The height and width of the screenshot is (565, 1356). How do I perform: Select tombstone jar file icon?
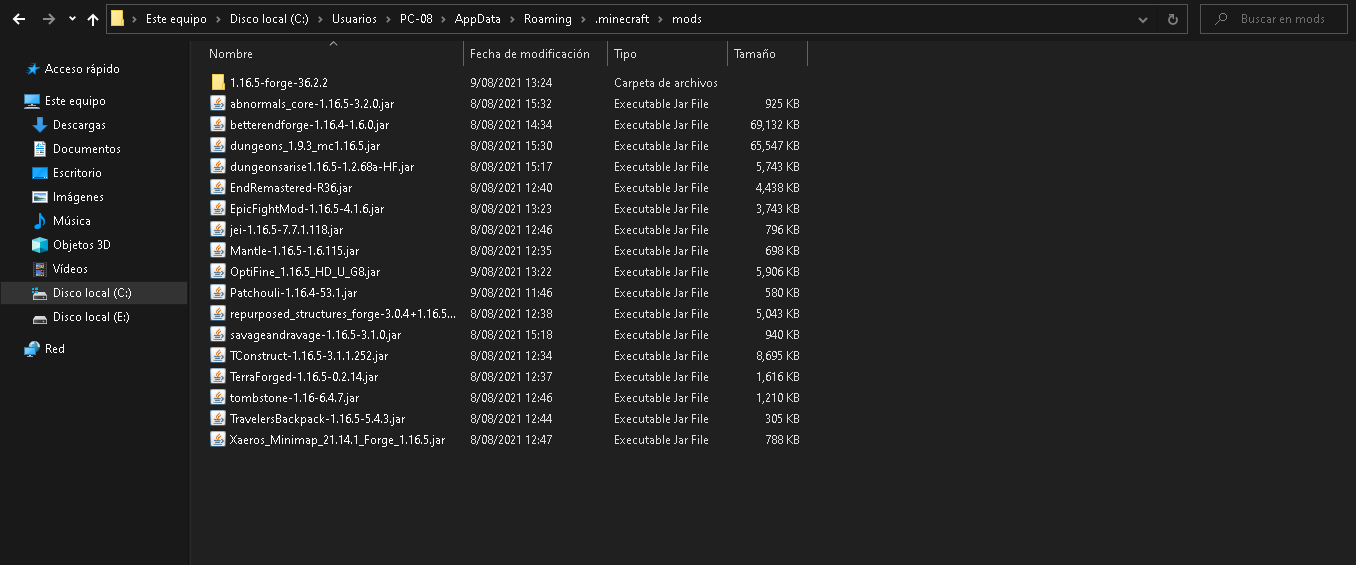point(218,397)
